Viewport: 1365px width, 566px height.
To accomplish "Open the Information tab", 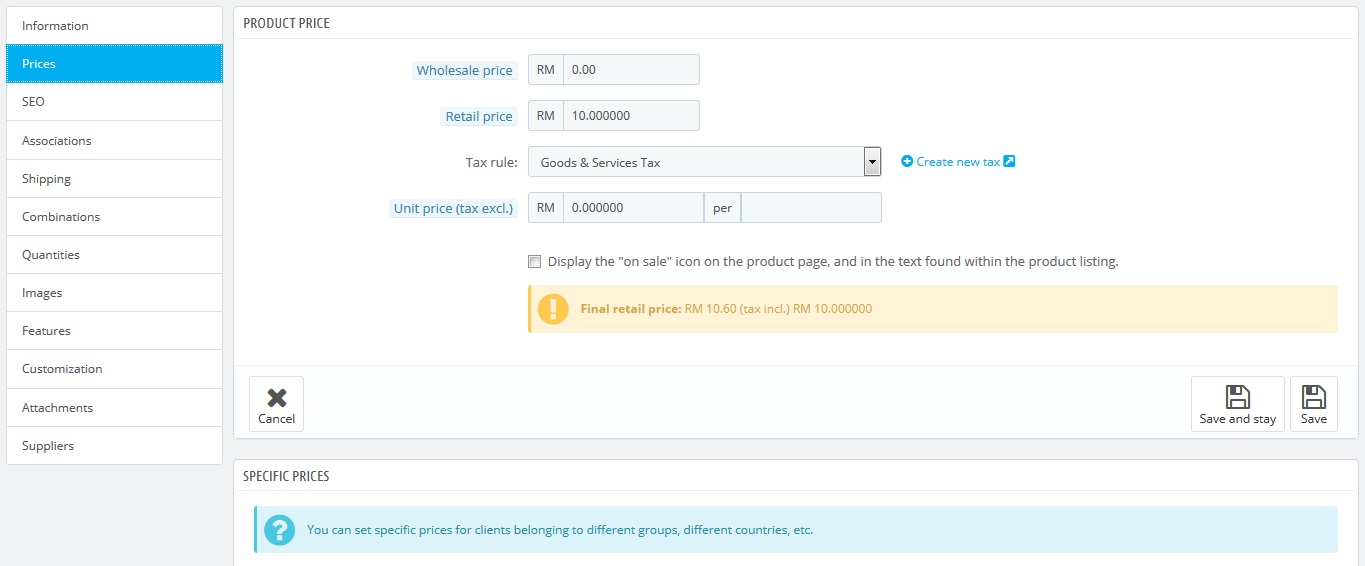I will (x=114, y=26).
